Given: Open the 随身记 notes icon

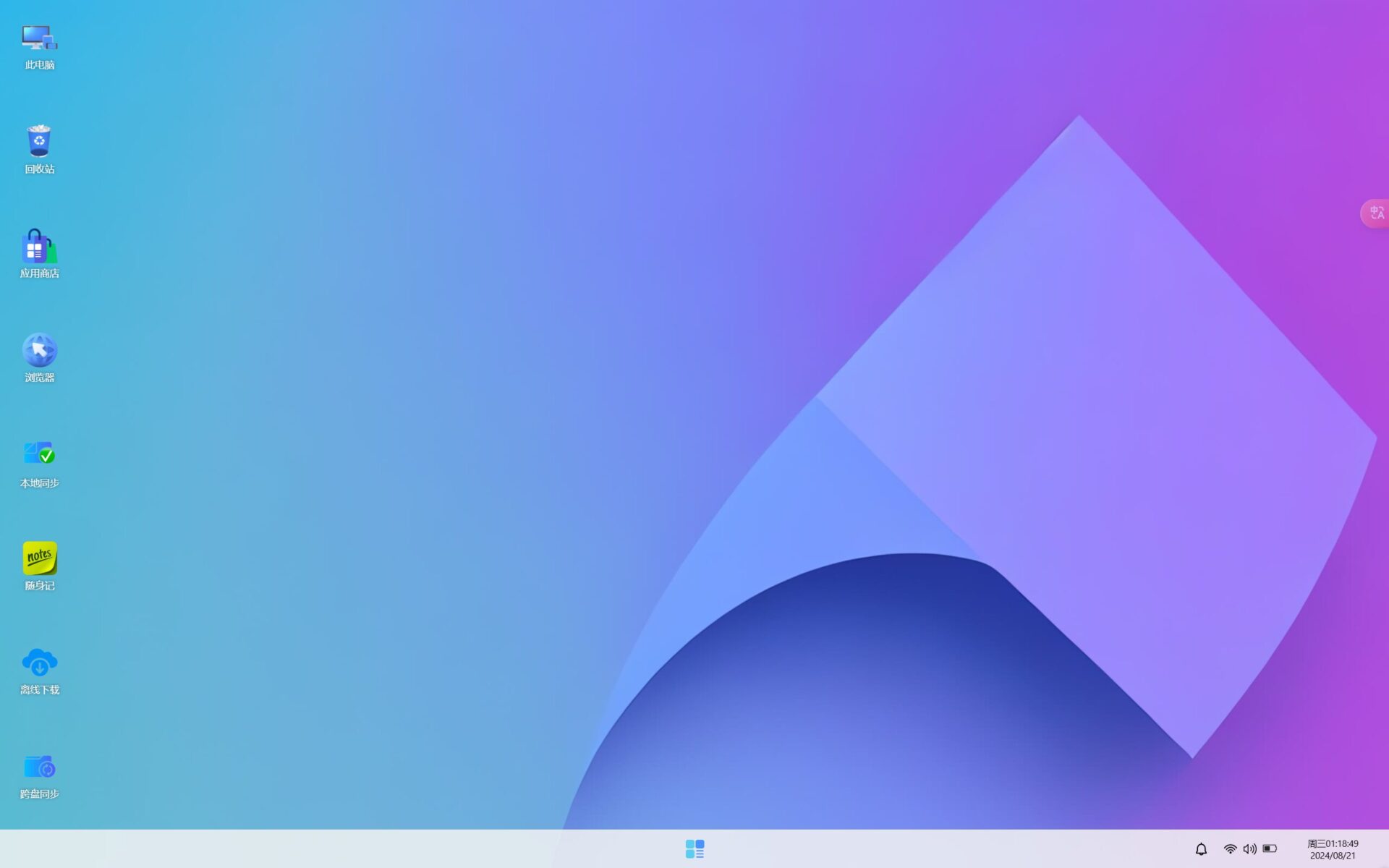Looking at the screenshot, I should pos(39,558).
